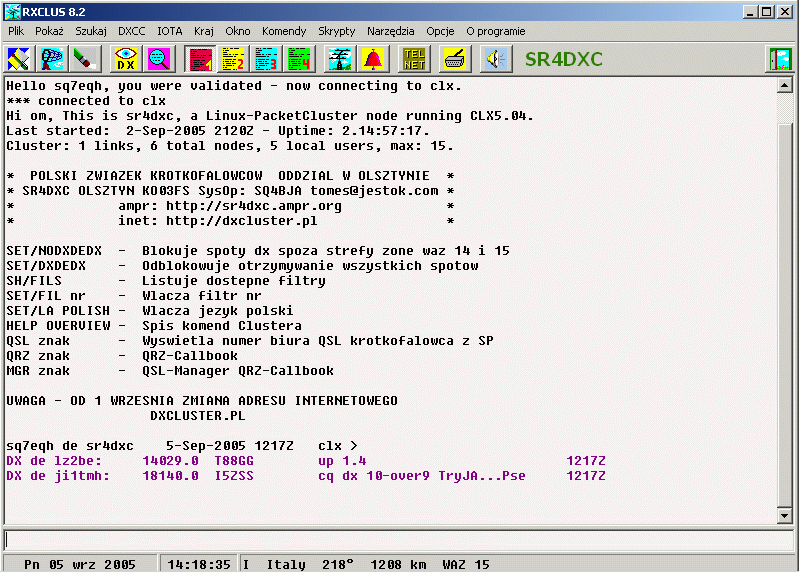Click the scrollbar down arrow

(x=785, y=515)
